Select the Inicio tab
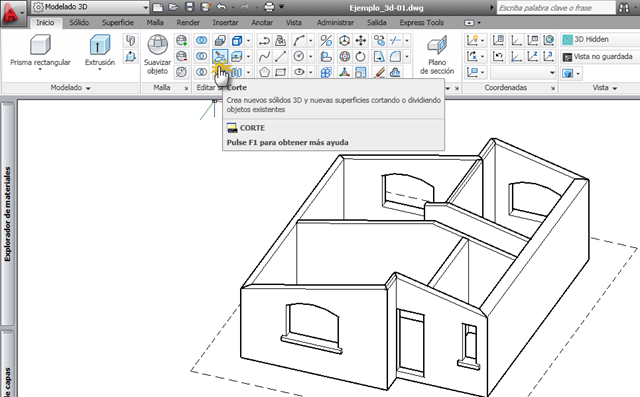 point(45,23)
